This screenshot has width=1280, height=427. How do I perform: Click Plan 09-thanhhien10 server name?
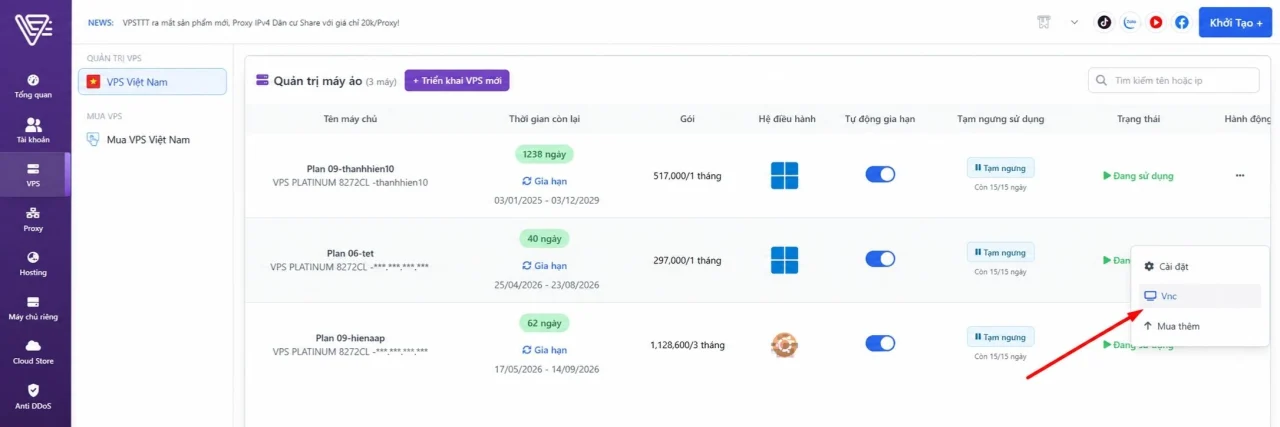tap(349, 169)
